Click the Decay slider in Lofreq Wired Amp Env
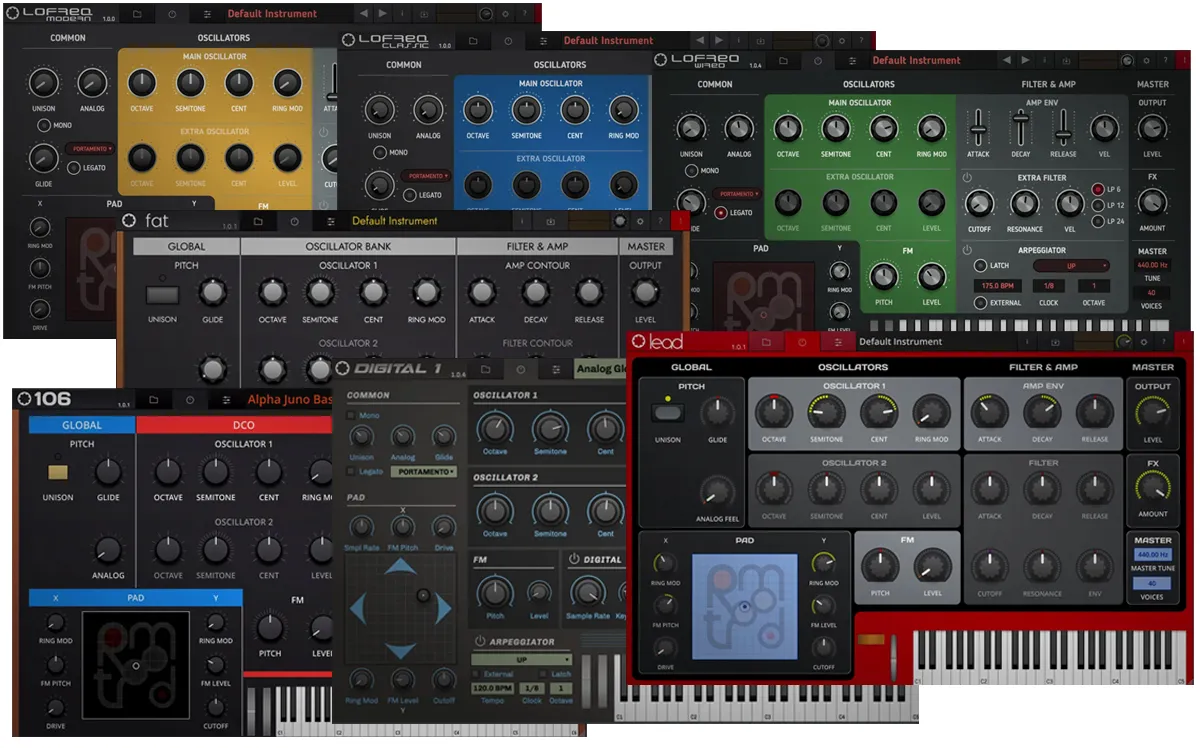This screenshot has height=748, width=1200. [1021, 128]
